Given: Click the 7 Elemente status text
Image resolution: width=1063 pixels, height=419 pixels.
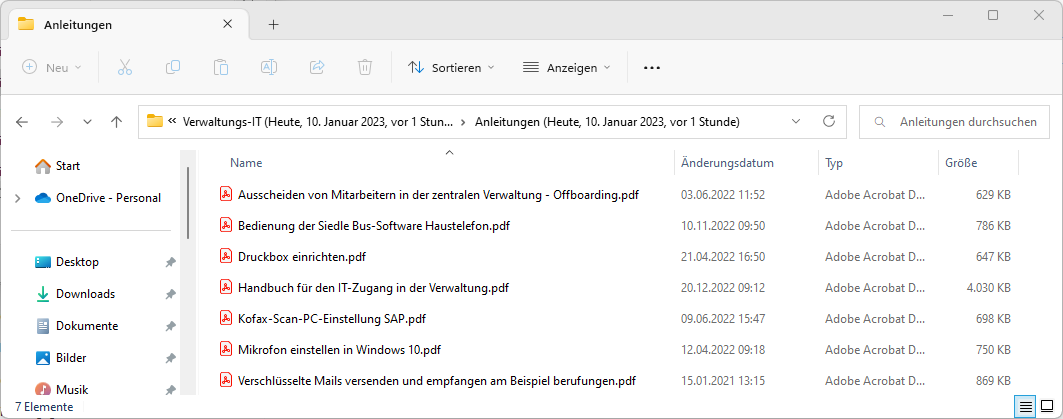Looking at the screenshot, I should (x=44, y=407).
